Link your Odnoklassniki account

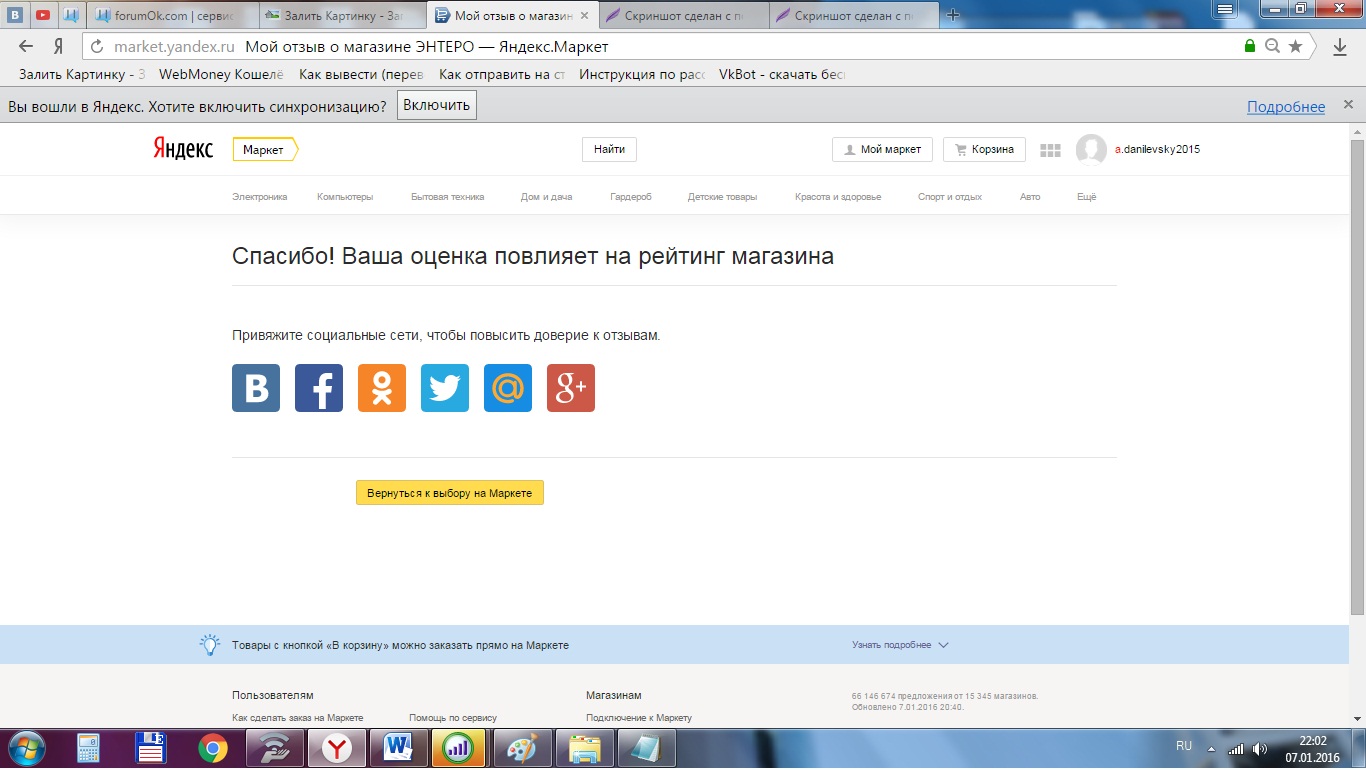(382, 388)
